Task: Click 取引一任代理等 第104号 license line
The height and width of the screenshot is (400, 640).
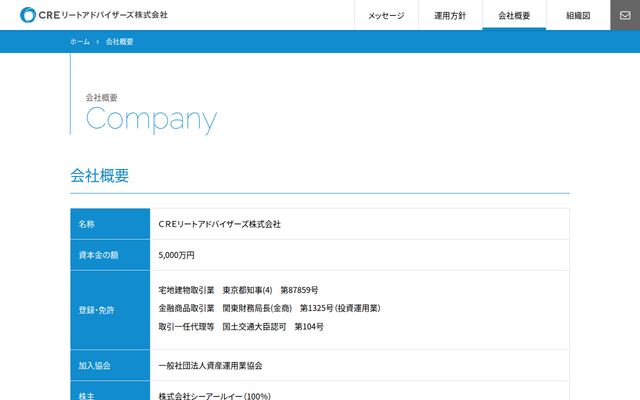Action: coord(241,327)
